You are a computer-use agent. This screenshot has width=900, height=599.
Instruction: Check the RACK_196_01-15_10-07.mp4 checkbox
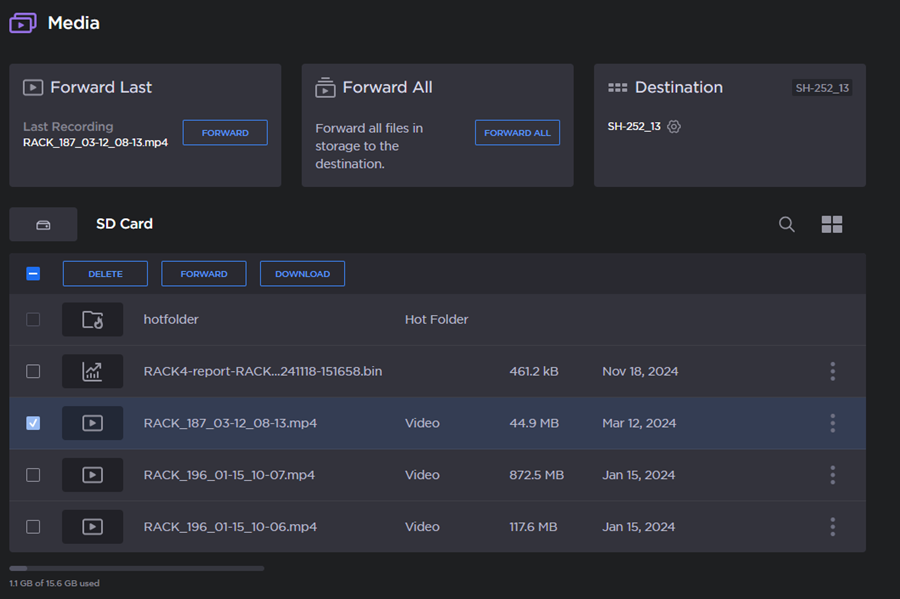click(x=33, y=476)
